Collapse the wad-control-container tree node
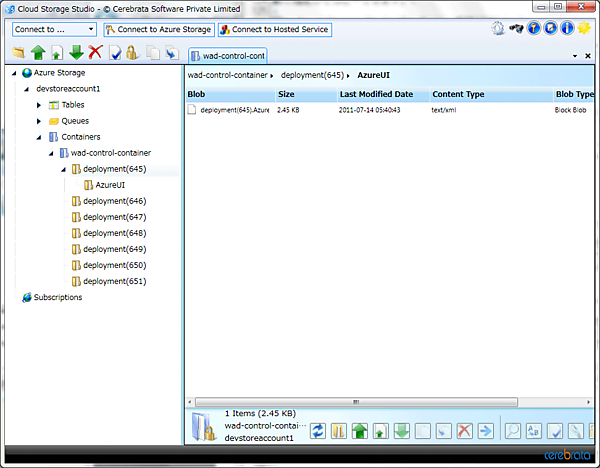This screenshot has width=600, height=468. coord(49,153)
